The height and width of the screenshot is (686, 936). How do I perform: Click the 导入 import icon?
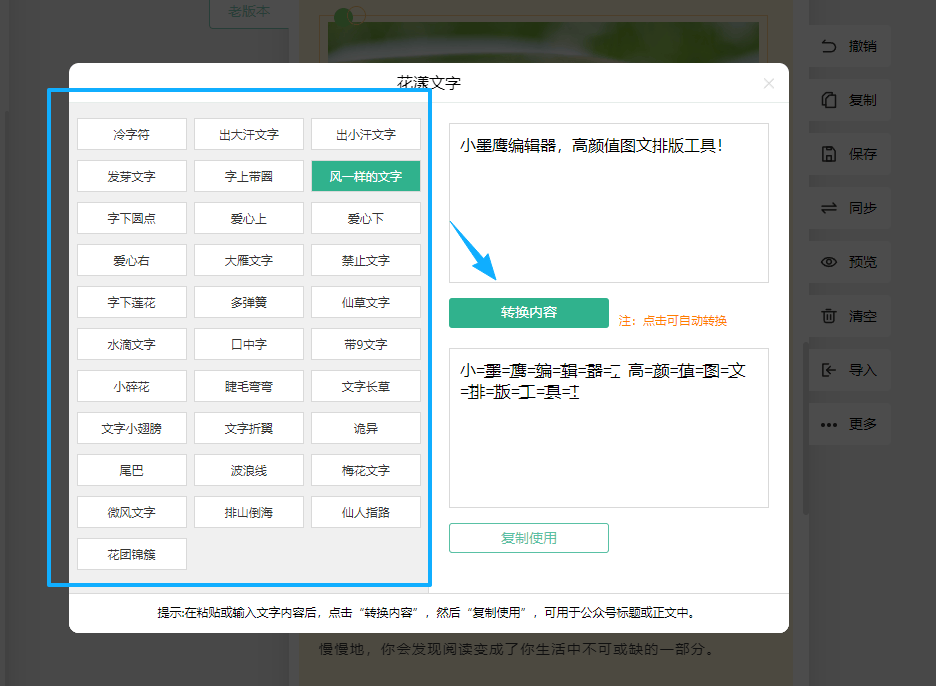pos(828,370)
